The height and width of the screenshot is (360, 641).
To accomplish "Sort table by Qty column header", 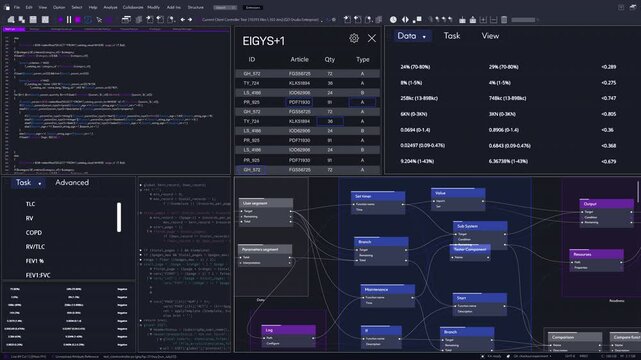I will (x=329, y=59).
